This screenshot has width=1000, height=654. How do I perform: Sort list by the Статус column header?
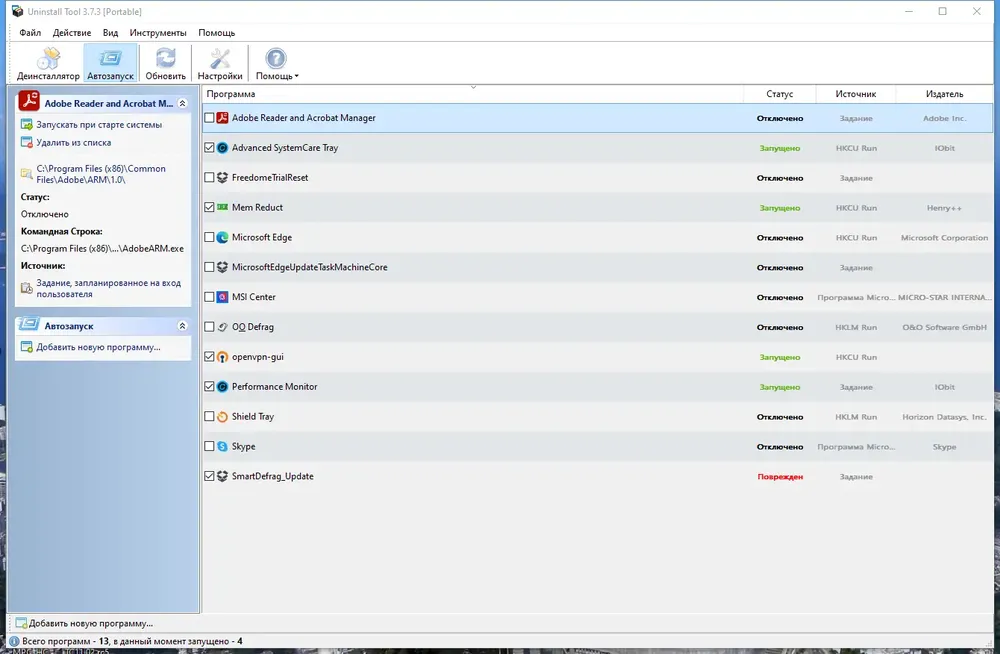pos(779,94)
